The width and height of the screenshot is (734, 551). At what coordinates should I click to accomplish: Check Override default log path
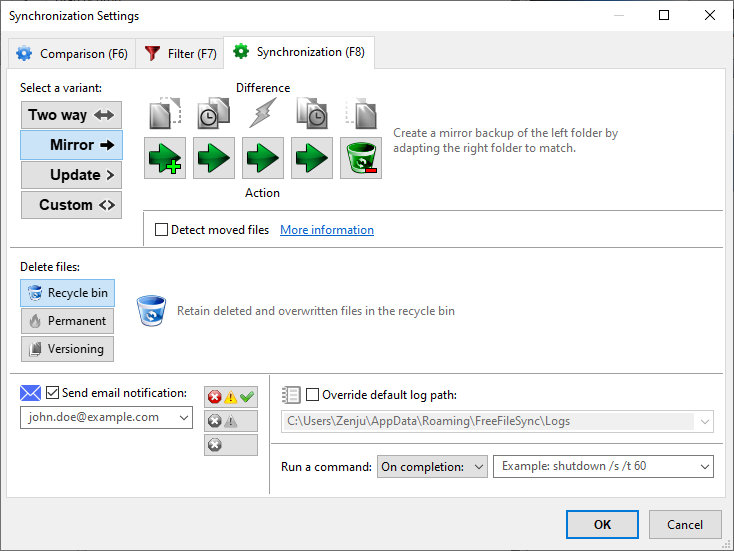(x=312, y=395)
